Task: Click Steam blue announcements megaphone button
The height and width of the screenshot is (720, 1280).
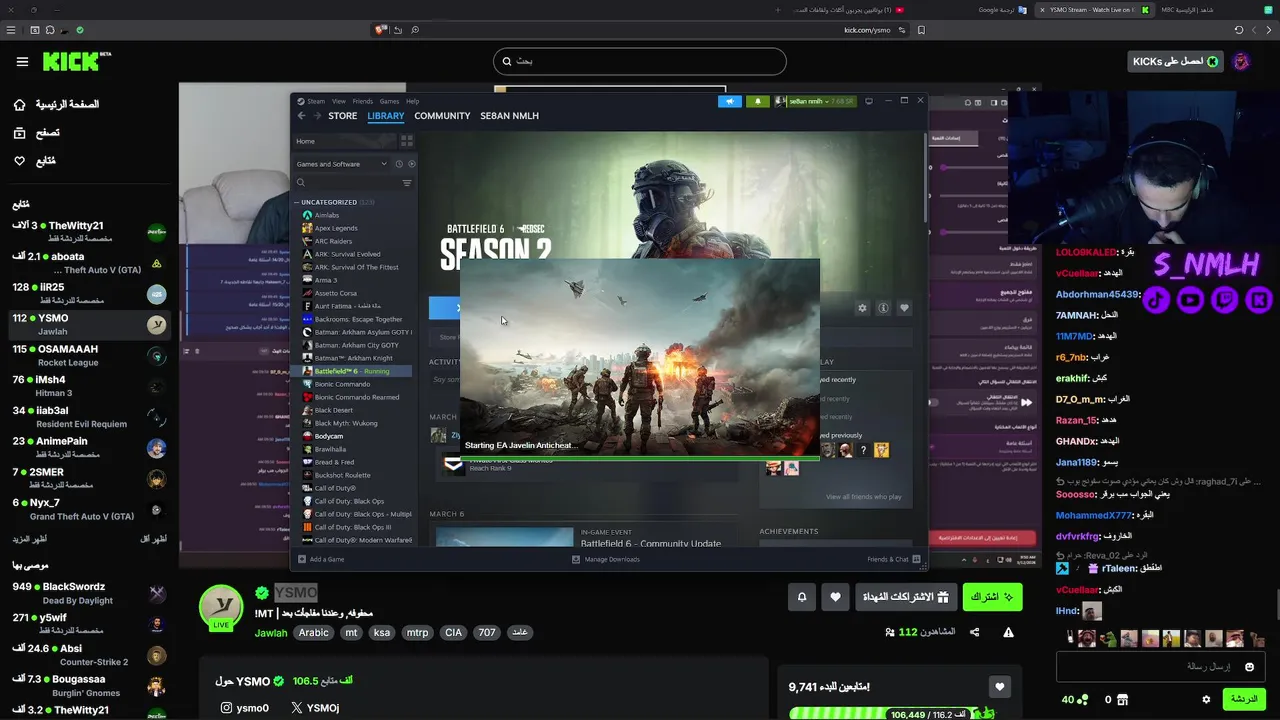Action: 730,101
